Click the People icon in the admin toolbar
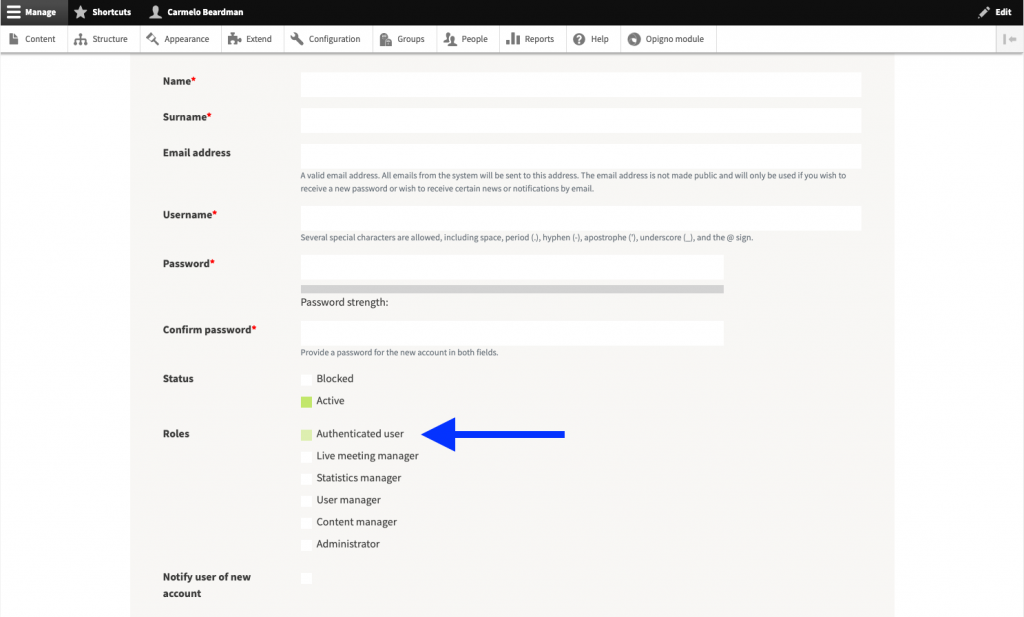The width and height of the screenshot is (1024, 617). 450,39
